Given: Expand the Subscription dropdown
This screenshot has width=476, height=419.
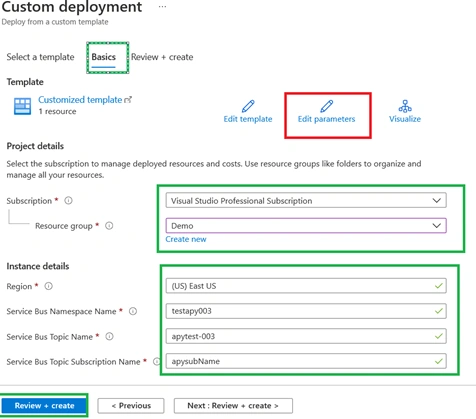Looking at the screenshot, I should (x=306, y=200).
